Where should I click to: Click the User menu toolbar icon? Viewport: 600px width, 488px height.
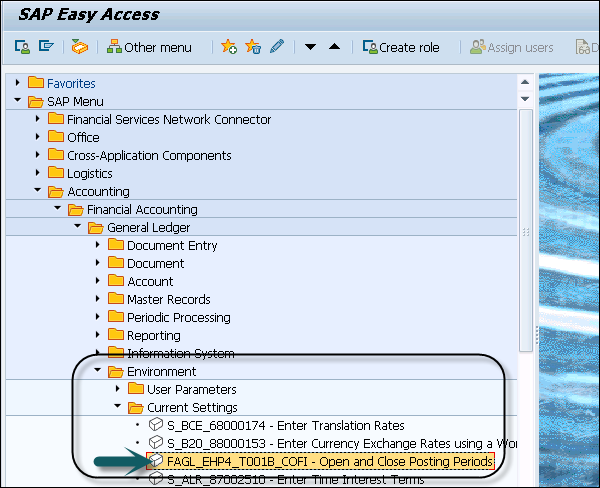(x=23, y=47)
